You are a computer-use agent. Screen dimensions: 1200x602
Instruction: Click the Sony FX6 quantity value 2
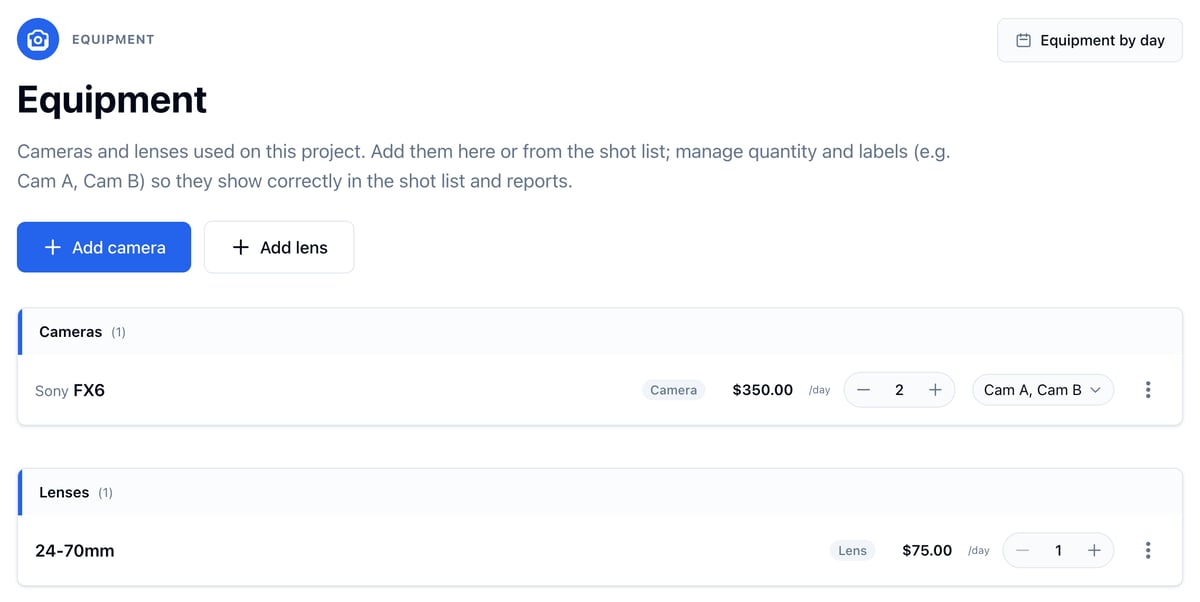point(899,390)
